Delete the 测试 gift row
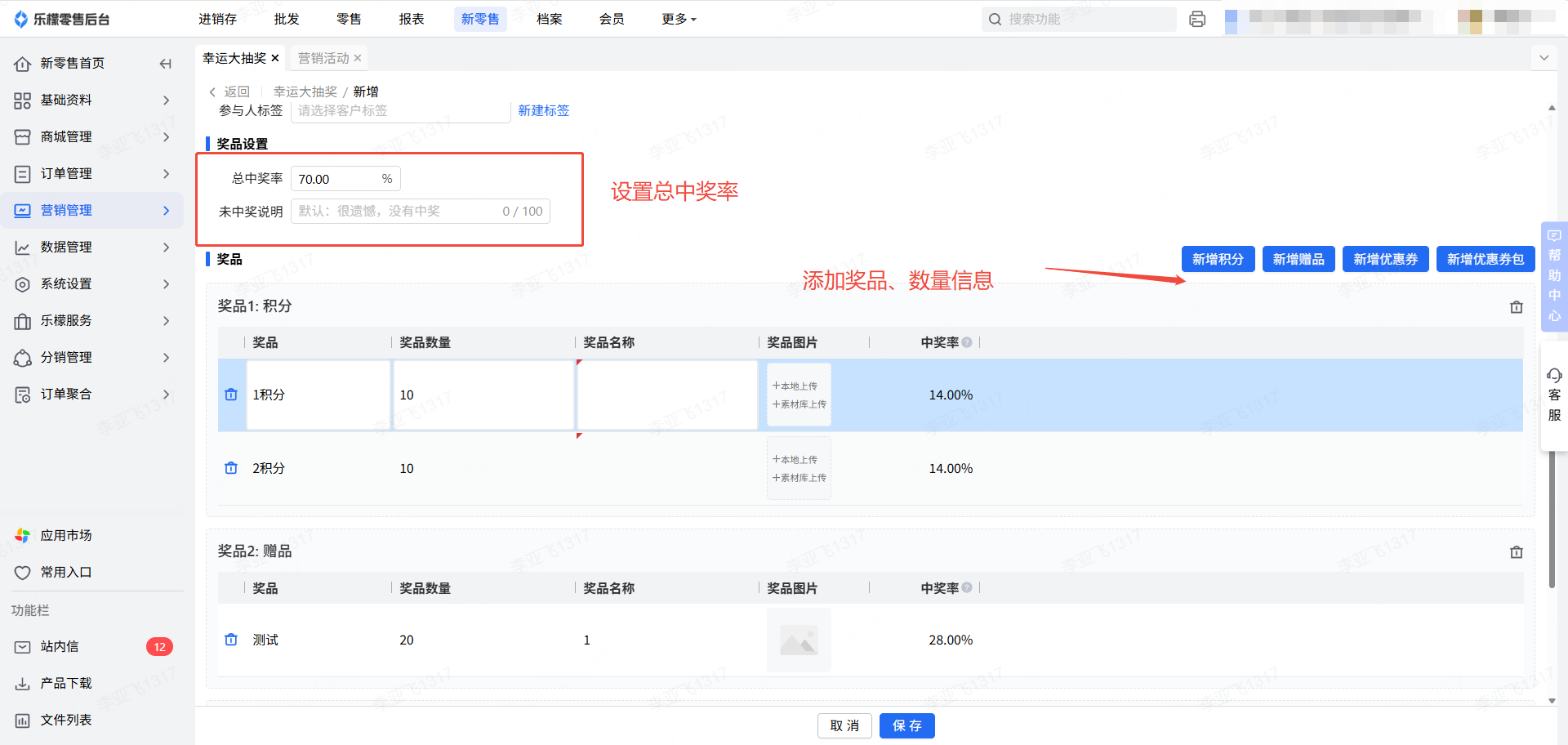1568x745 pixels. click(231, 640)
